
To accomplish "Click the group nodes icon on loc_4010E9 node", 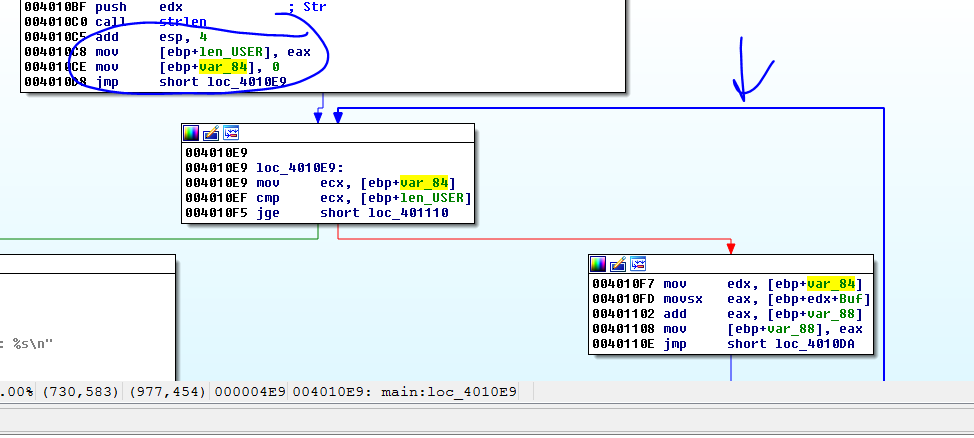I will tap(231, 133).
